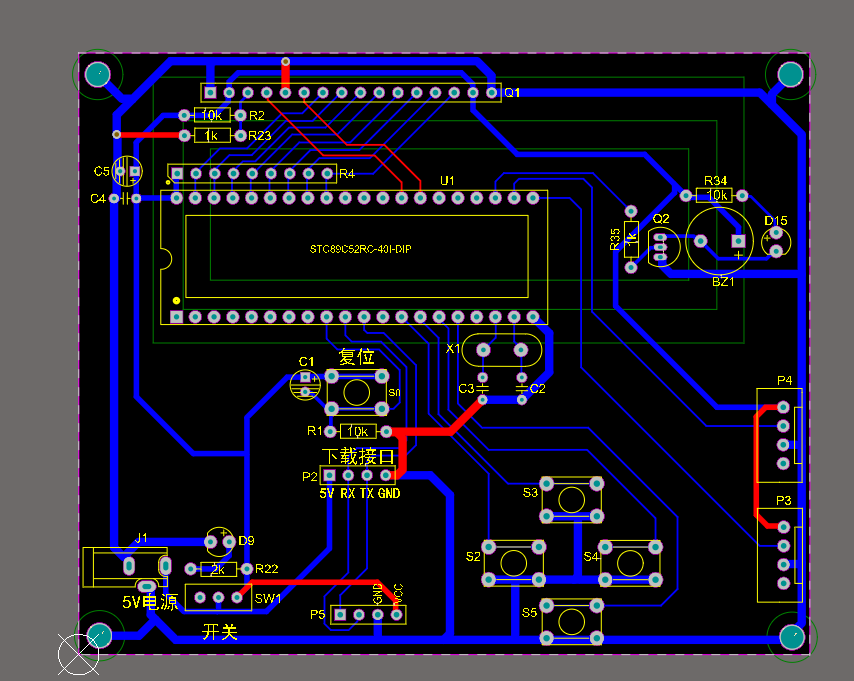Select the J1 power jack footprint
This screenshot has height=681, width=854.
click(126, 568)
